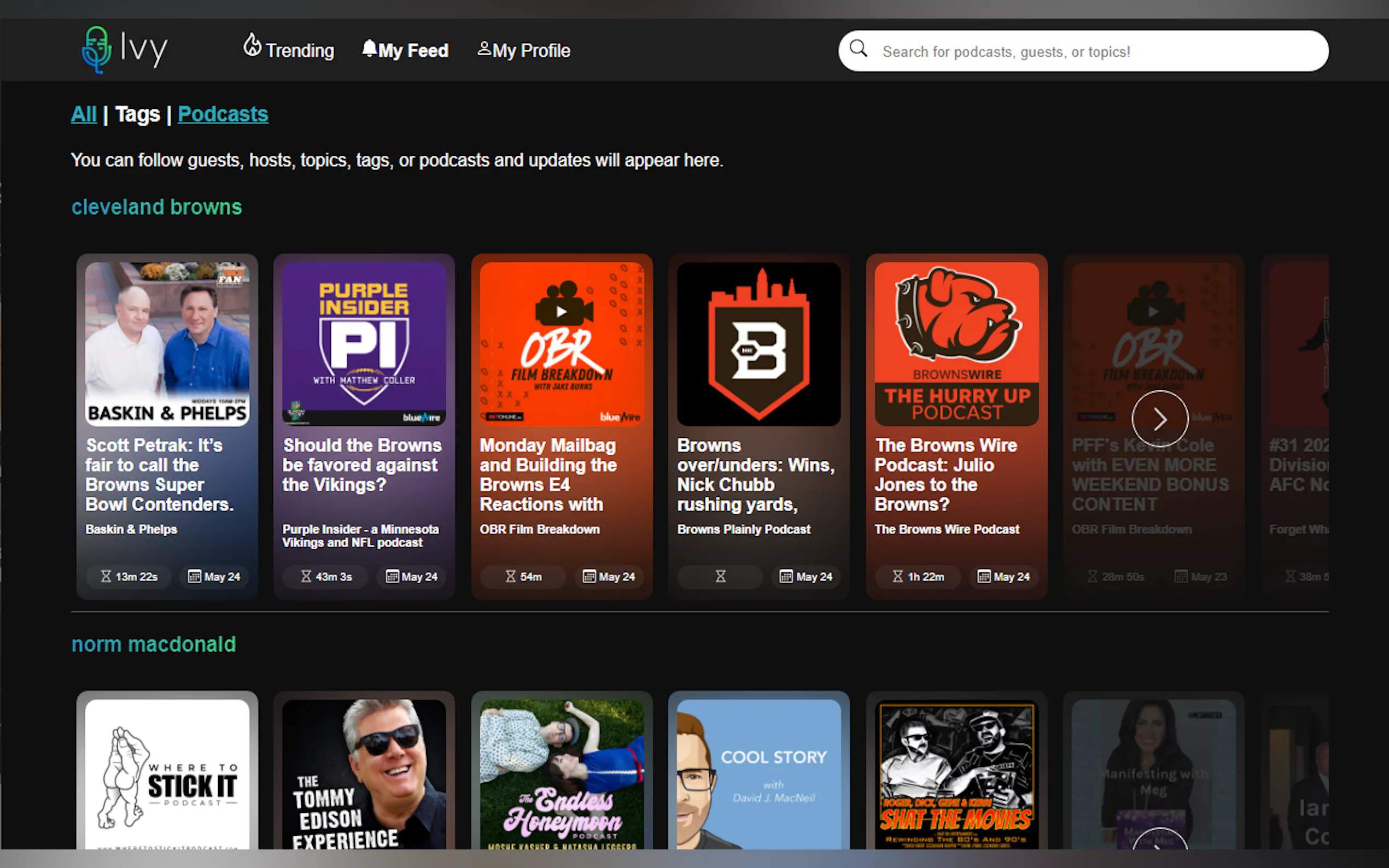Click the My Profile person icon
The image size is (1389, 868).
pyautogui.click(x=484, y=49)
